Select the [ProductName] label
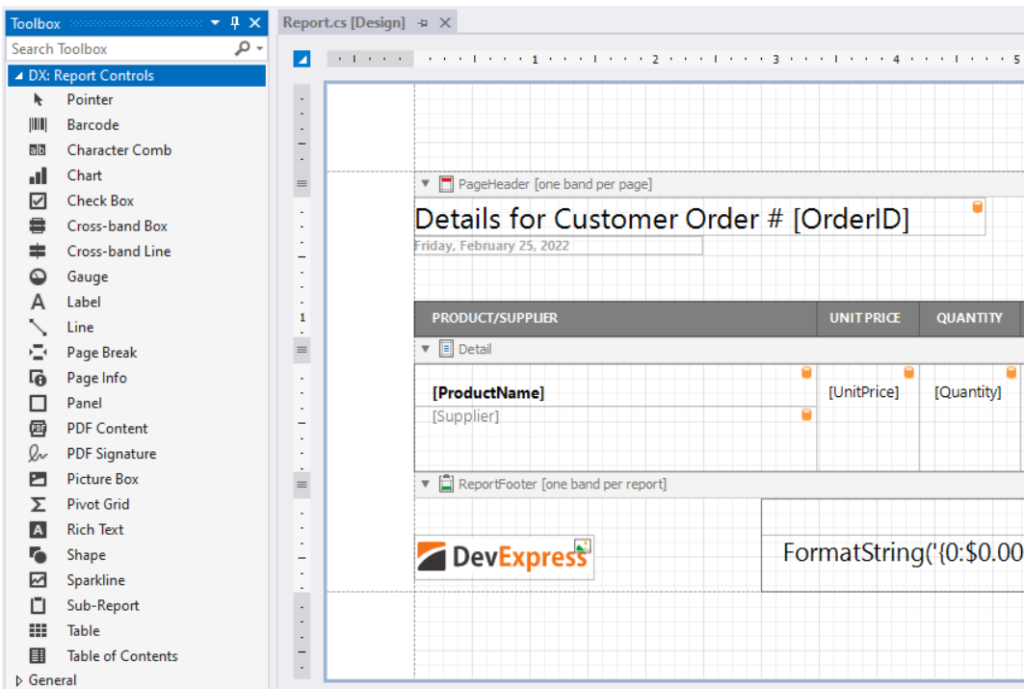Image resolution: width=1024 pixels, height=689 pixels. 615,386
